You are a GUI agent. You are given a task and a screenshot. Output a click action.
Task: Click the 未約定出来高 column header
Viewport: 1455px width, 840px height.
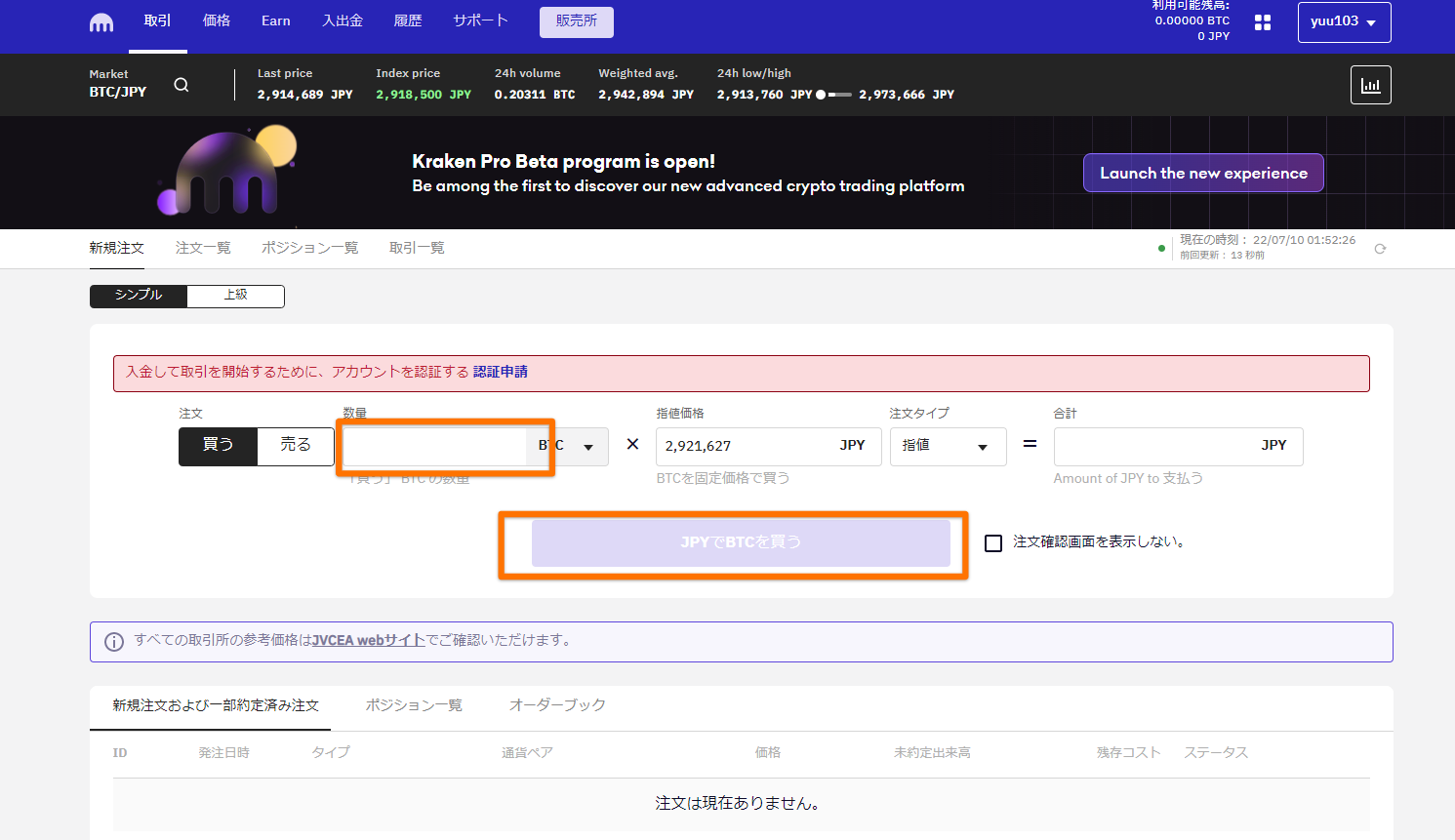point(932,753)
